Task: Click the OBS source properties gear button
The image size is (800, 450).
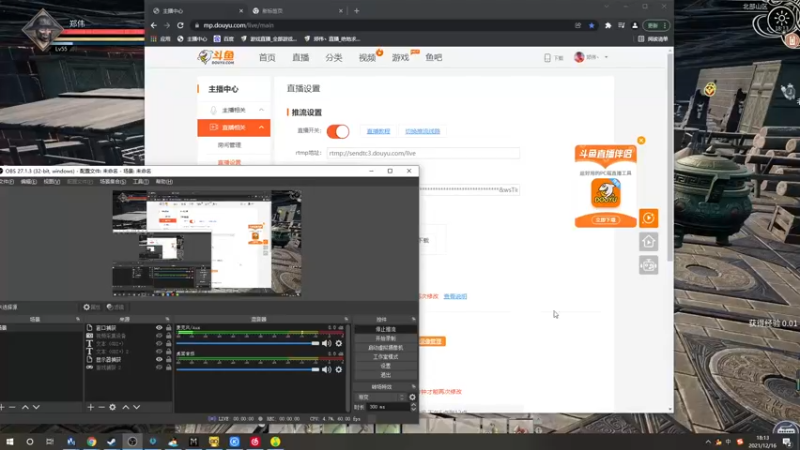Action: pyautogui.click(x=92, y=307)
